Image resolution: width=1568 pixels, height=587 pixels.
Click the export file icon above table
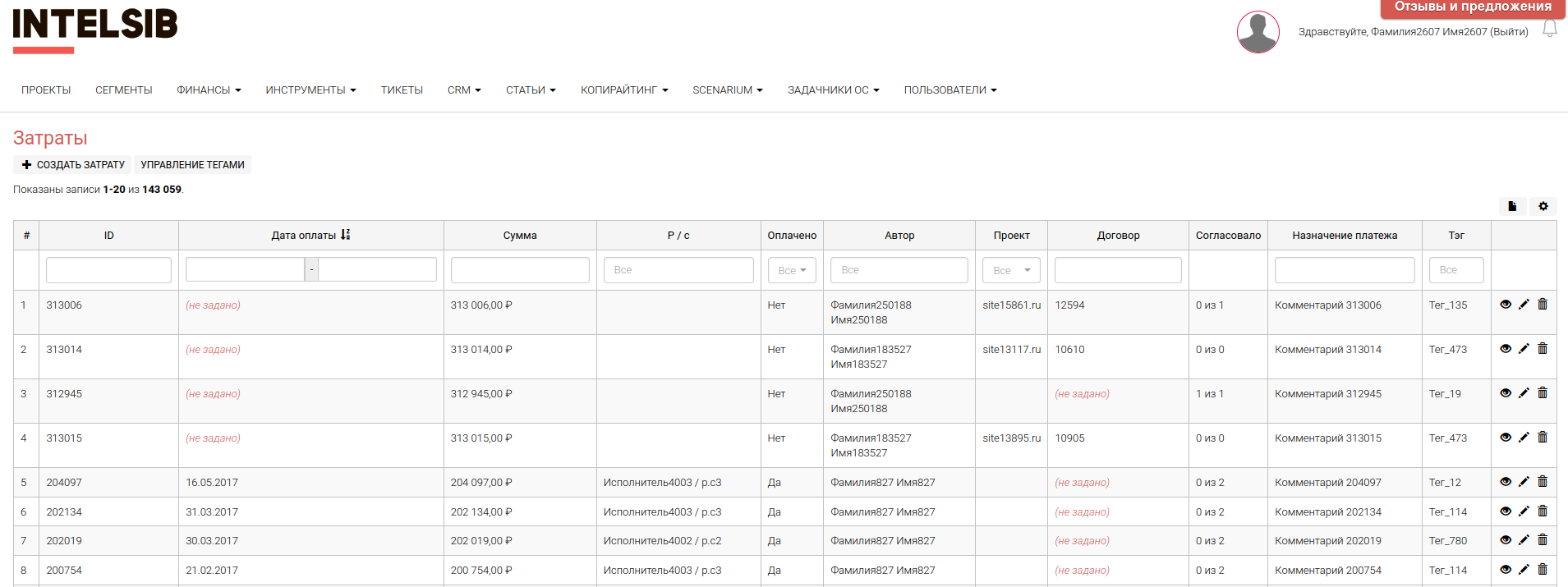click(1512, 206)
